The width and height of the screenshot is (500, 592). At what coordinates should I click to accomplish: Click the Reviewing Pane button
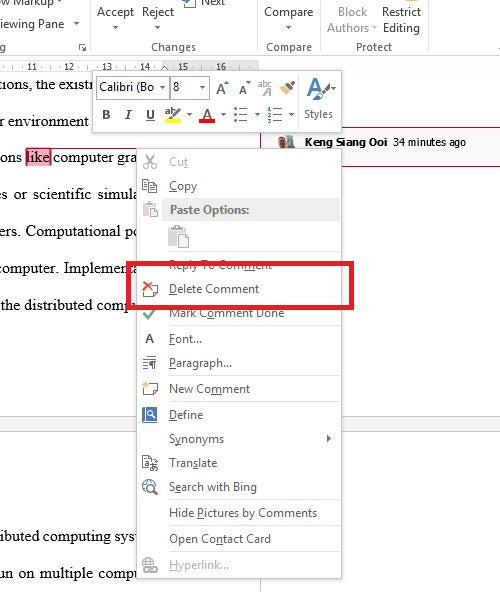tap(32, 24)
